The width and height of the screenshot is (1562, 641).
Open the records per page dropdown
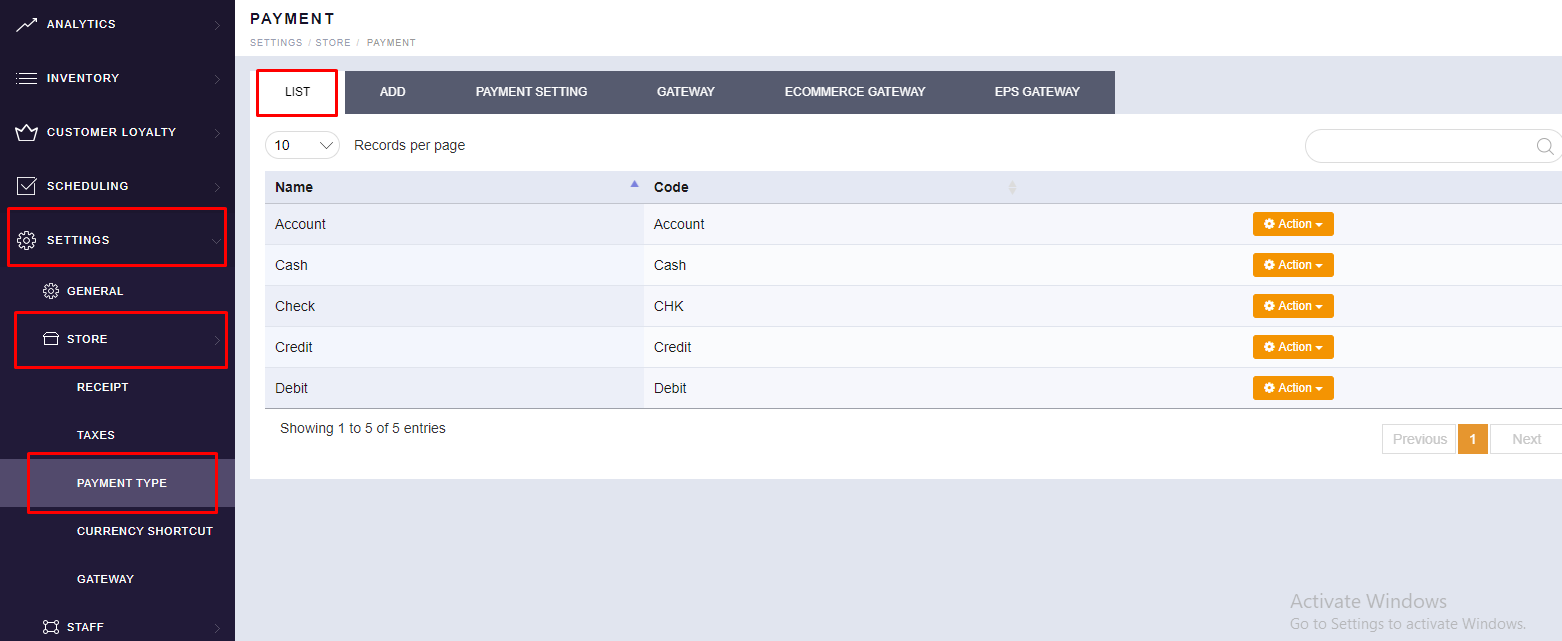click(x=302, y=145)
